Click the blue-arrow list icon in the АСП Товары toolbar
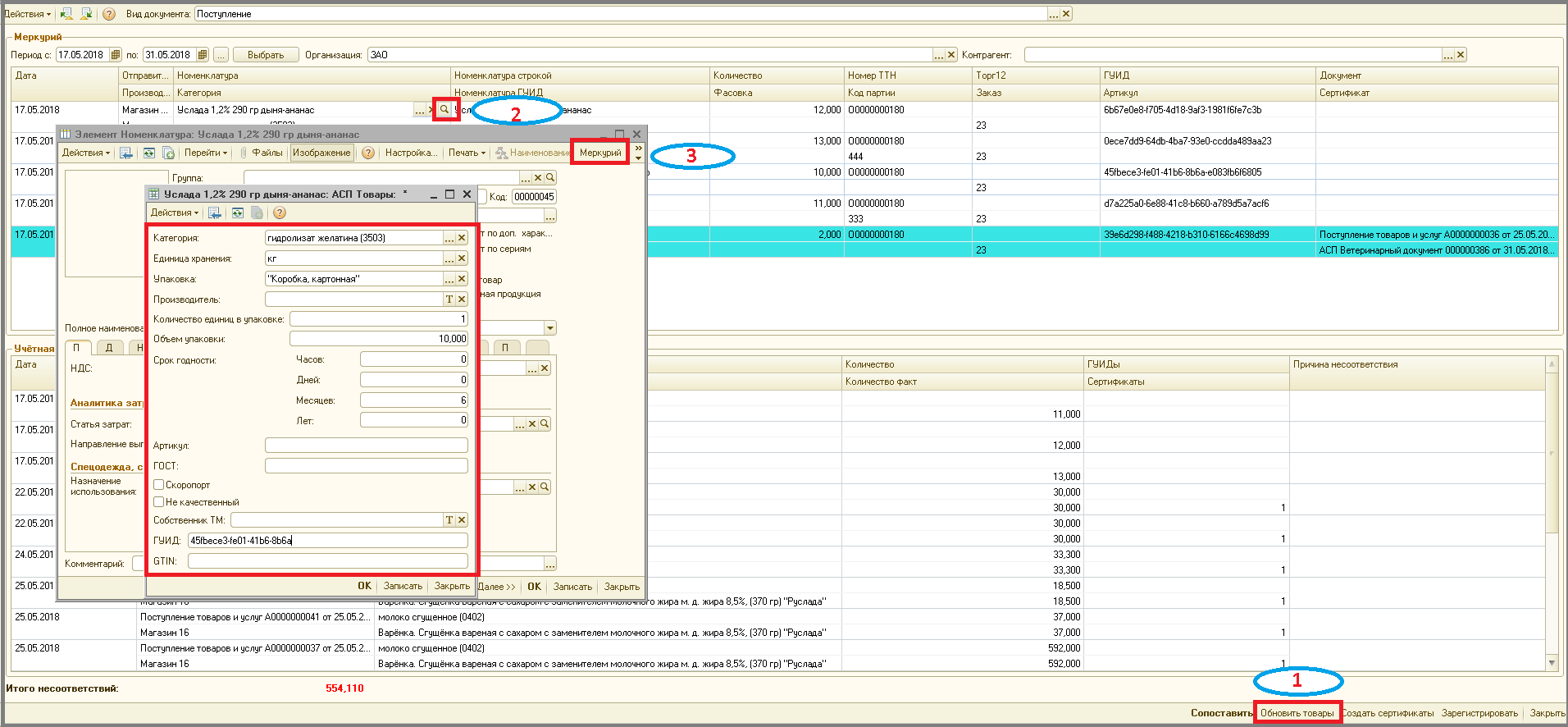Viewport: 1568px width, 727px height. [215, 213]
